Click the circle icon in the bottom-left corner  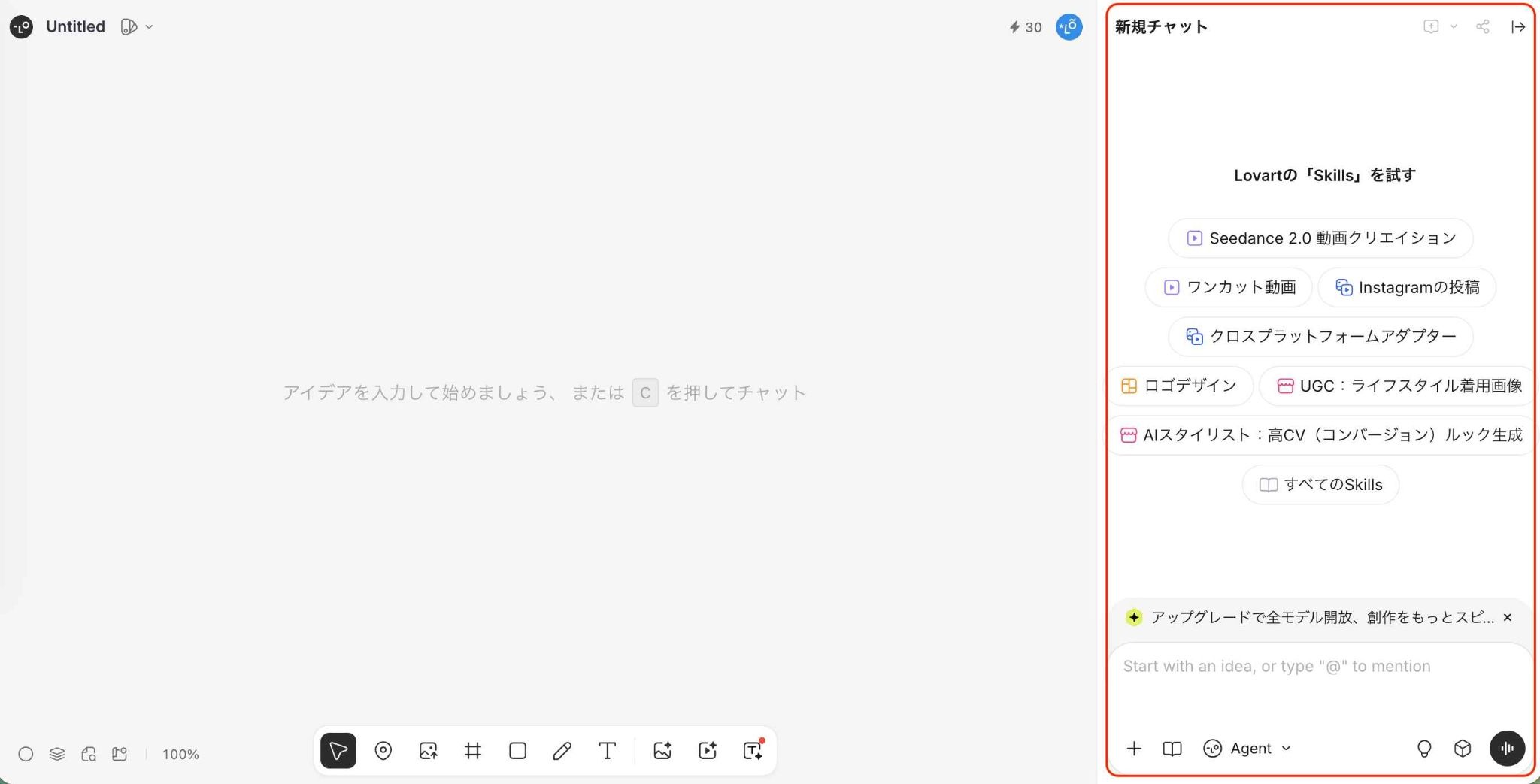[x=26, y=754]
